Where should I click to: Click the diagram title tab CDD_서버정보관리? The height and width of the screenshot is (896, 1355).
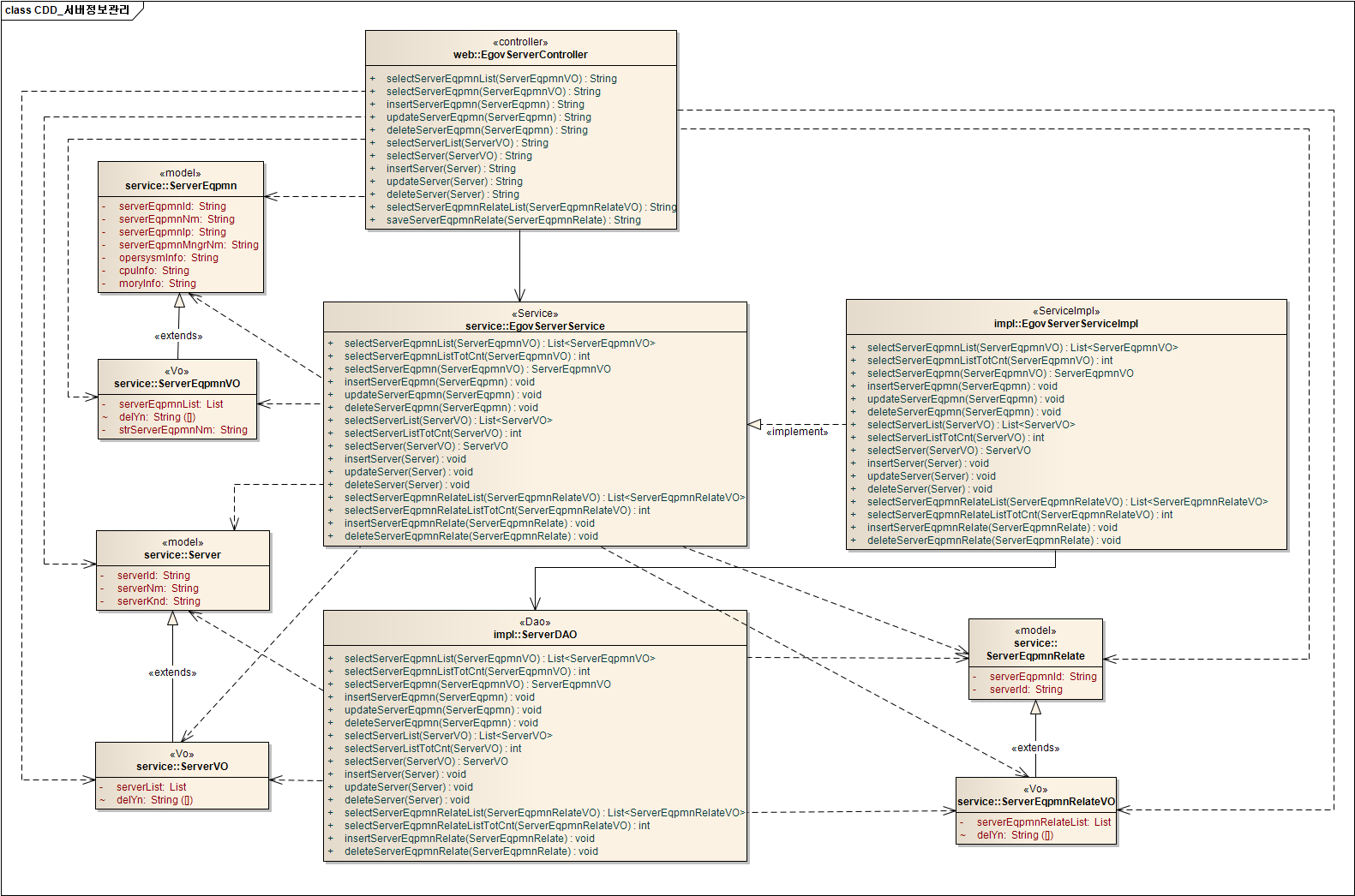pyautogui.click(x=69, y=10)
